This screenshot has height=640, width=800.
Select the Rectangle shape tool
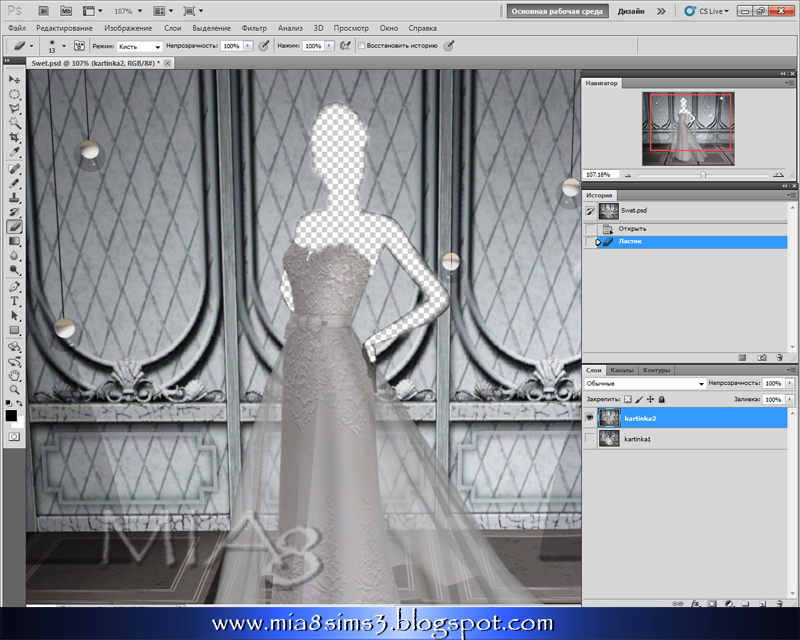pyautogui.click(x=14, y=330)
